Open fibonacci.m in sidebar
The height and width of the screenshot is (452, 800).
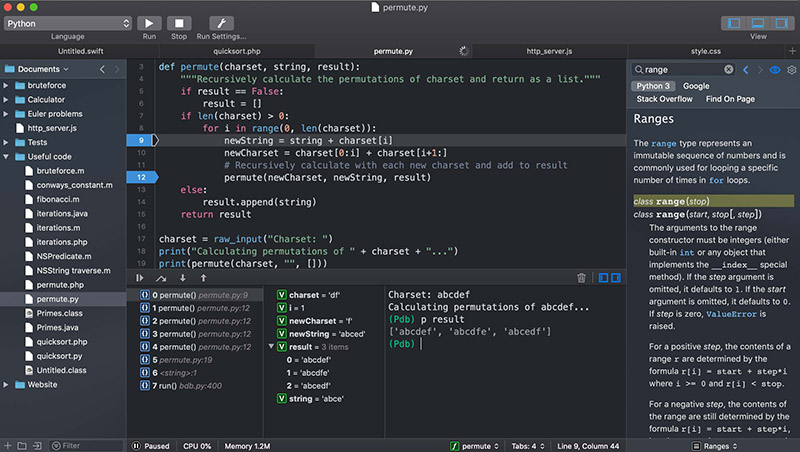[x=58, y=199]
